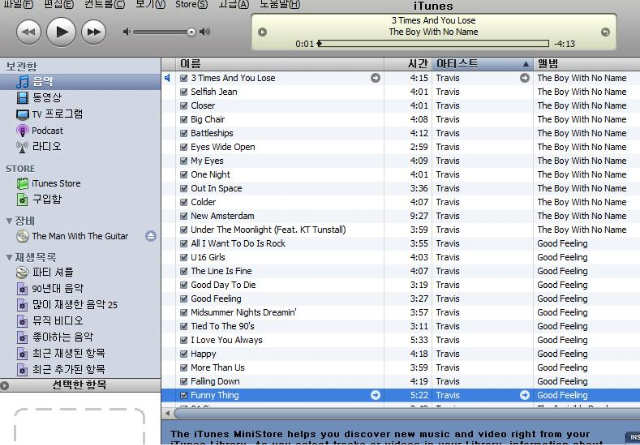Sort by 이름 column header

coord(280,64)
